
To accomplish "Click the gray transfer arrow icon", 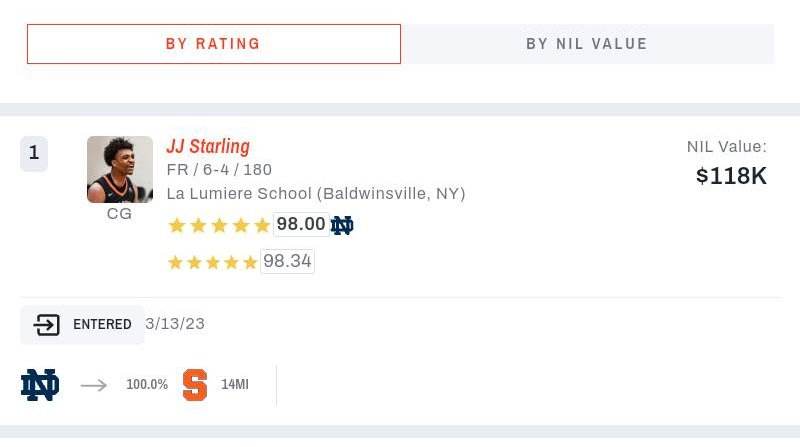I will 94,385.
